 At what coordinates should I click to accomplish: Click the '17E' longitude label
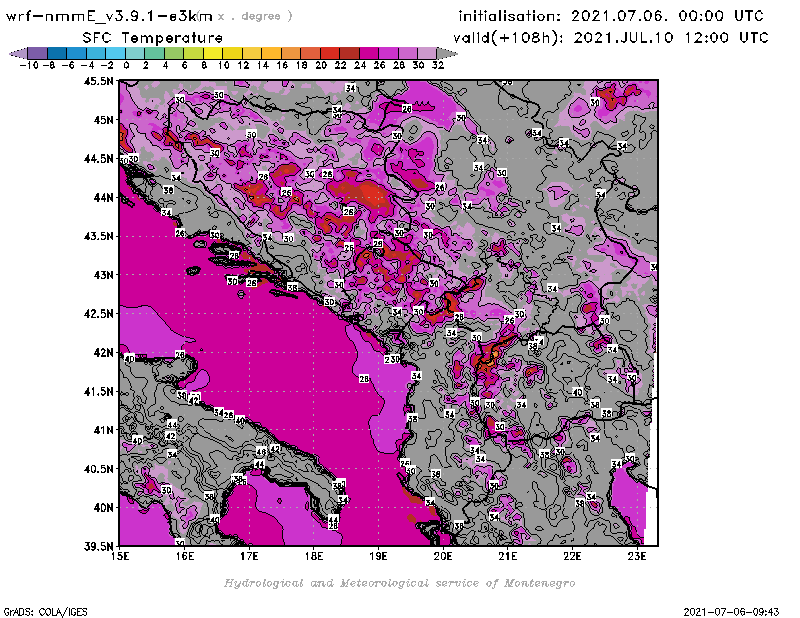[x=249, y=556]
